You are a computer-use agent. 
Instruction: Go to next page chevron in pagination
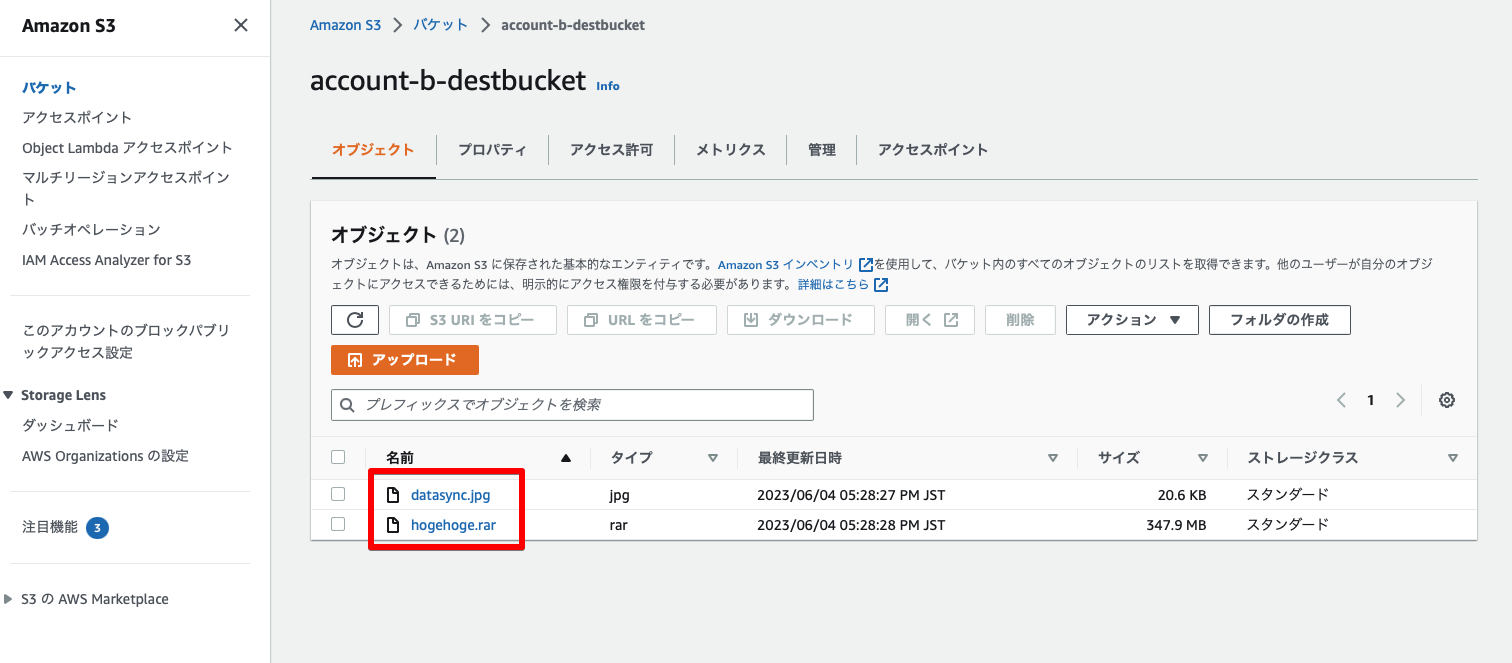tap(1400, 400)
